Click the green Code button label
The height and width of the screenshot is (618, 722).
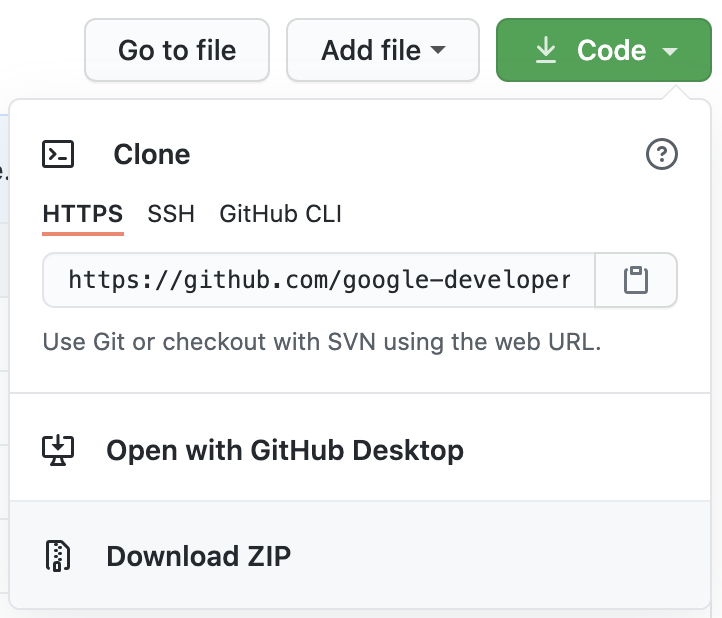[x=611, y=50]
